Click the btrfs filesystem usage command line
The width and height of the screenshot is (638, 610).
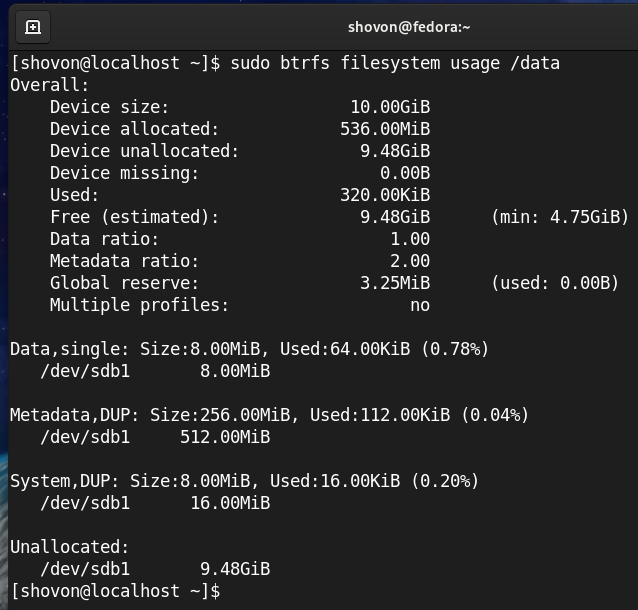[395, 63]
